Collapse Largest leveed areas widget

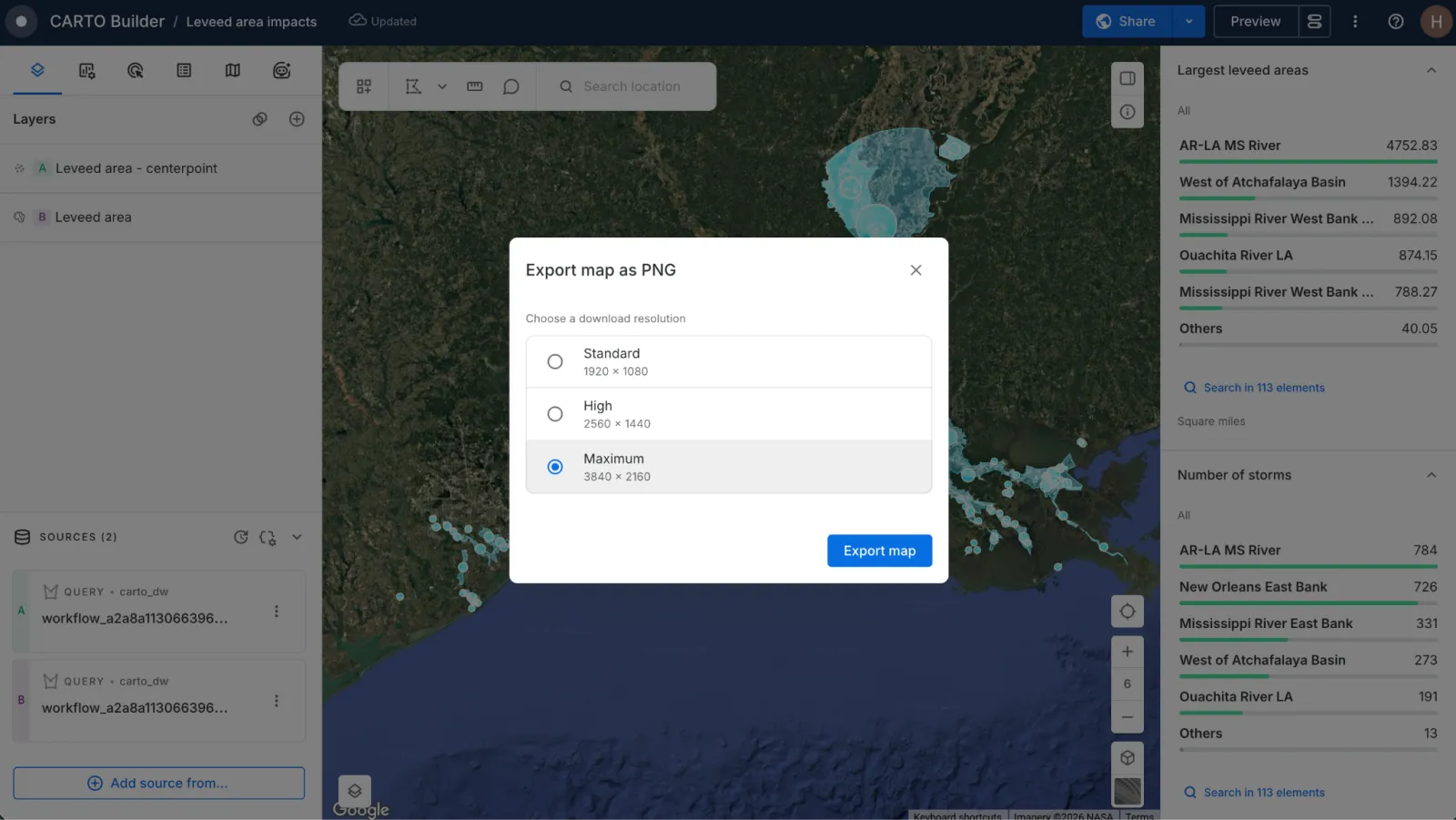pos(1431,70)
